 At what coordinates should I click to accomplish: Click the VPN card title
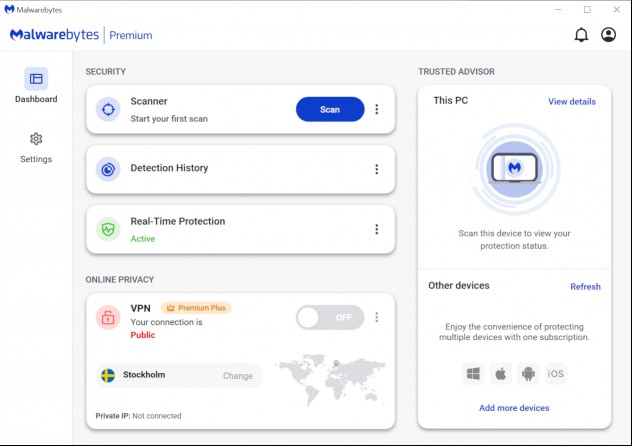pyautogui.click(x=140, y=308)
